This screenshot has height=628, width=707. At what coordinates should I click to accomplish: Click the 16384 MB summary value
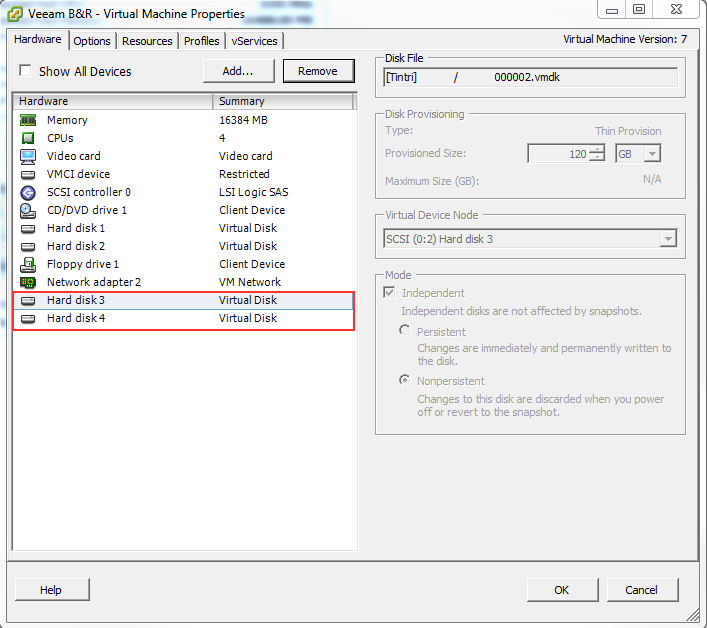[x=243, y=120]
